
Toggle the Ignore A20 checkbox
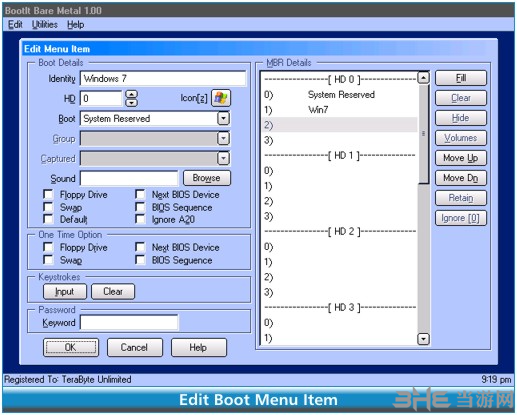(x=140, y=219)
